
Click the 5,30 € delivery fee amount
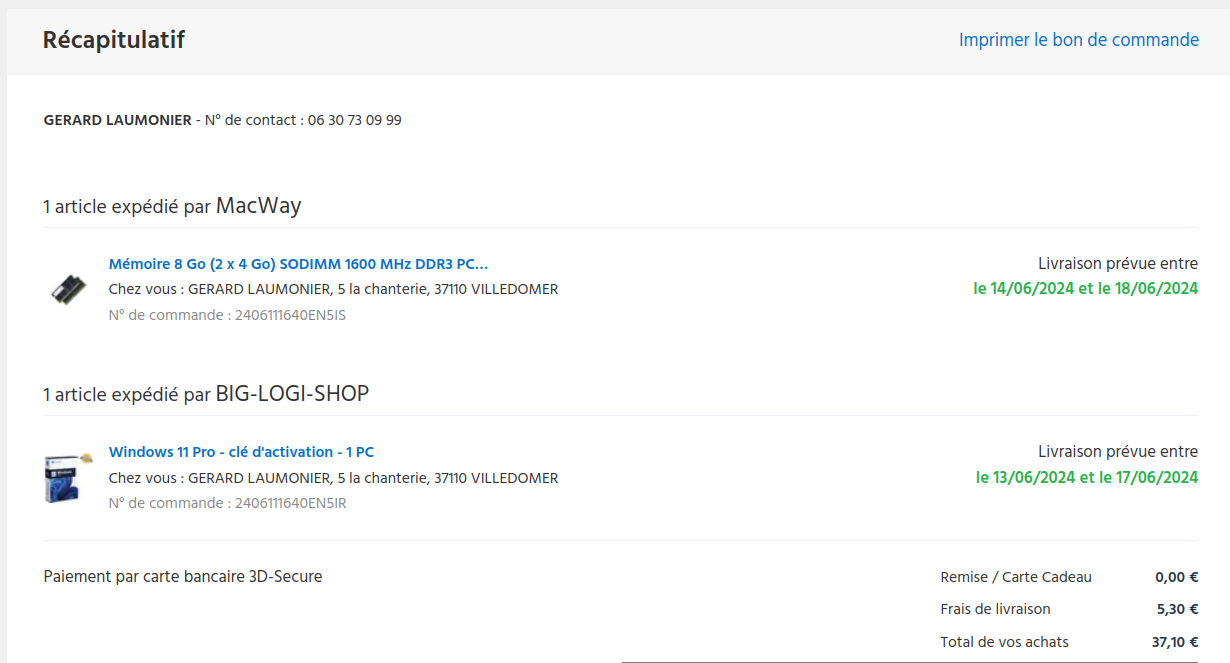pyautogui.click(x=1177, y=609)
